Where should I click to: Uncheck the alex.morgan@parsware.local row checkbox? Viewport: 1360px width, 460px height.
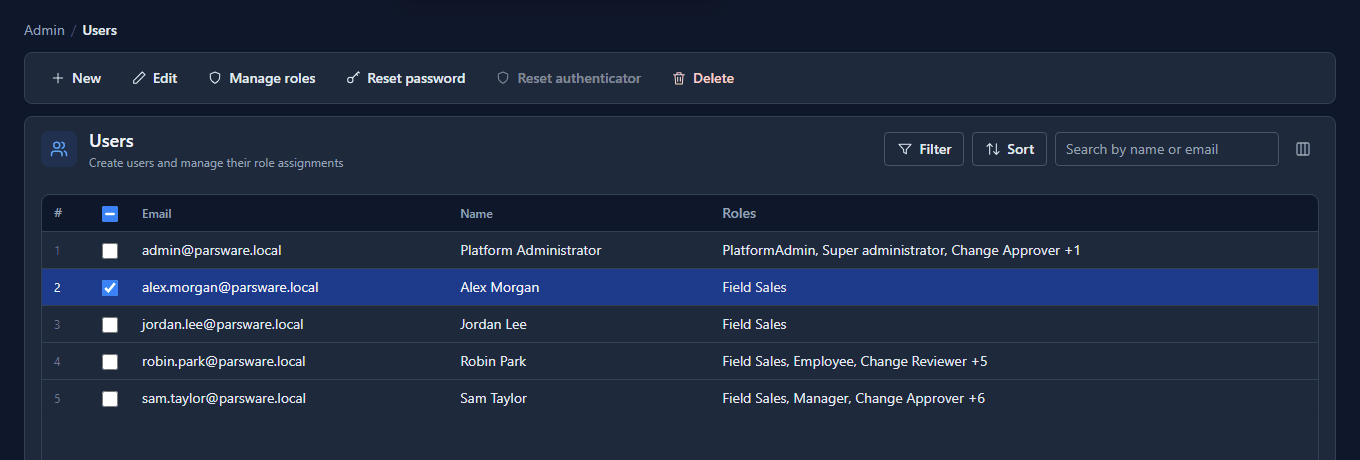pos(110,287)
